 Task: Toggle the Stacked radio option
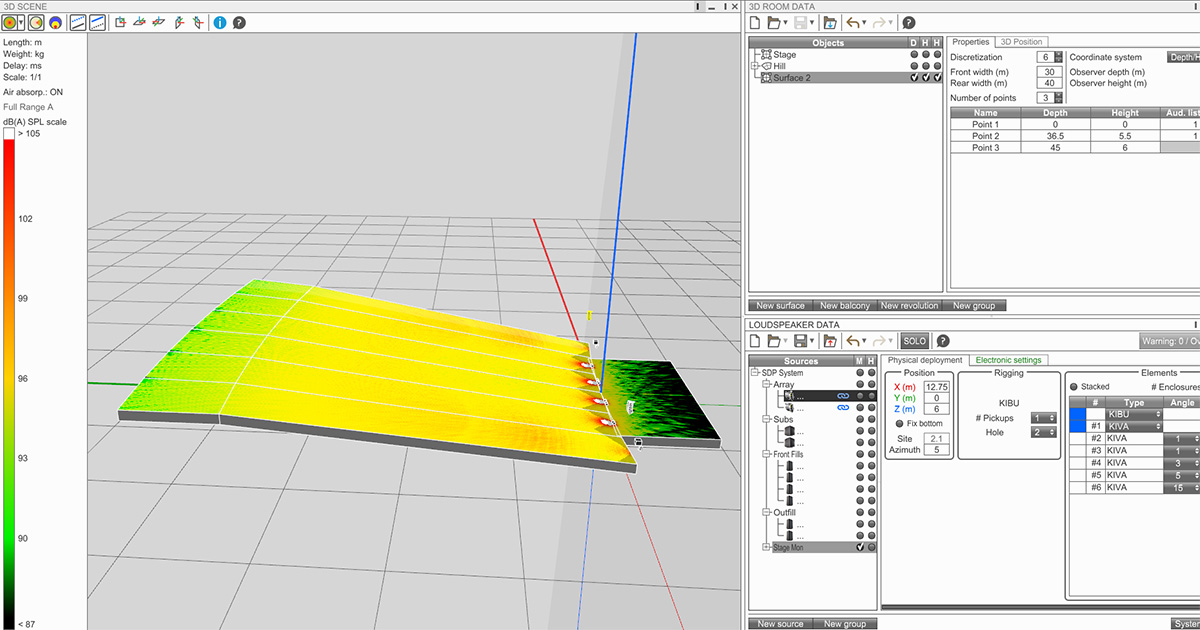1074,386
